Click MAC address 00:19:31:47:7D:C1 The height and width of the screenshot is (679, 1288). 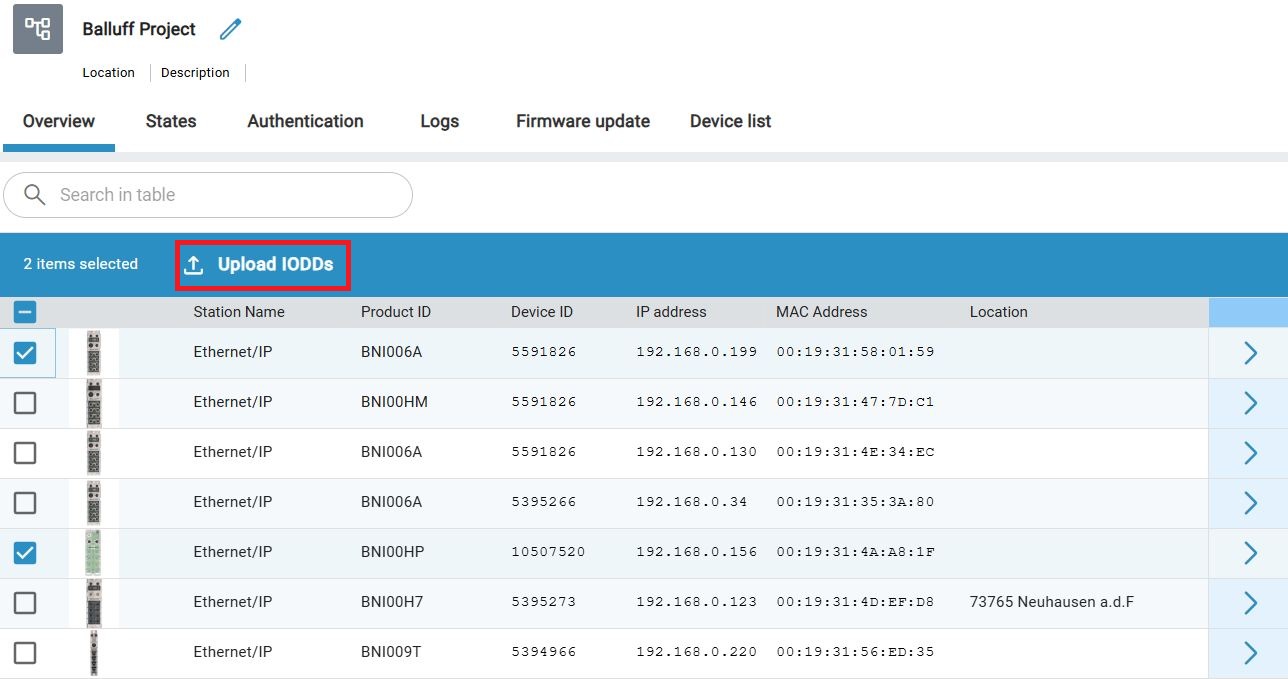pyautogui.click(x=855, y=402)
